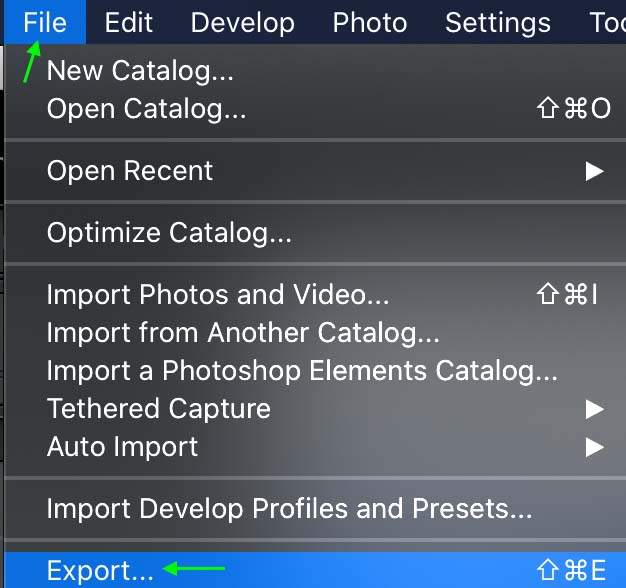This screenshot has width=626, height=588.
Task: Open the Photo menu
Action: [370, 22]
